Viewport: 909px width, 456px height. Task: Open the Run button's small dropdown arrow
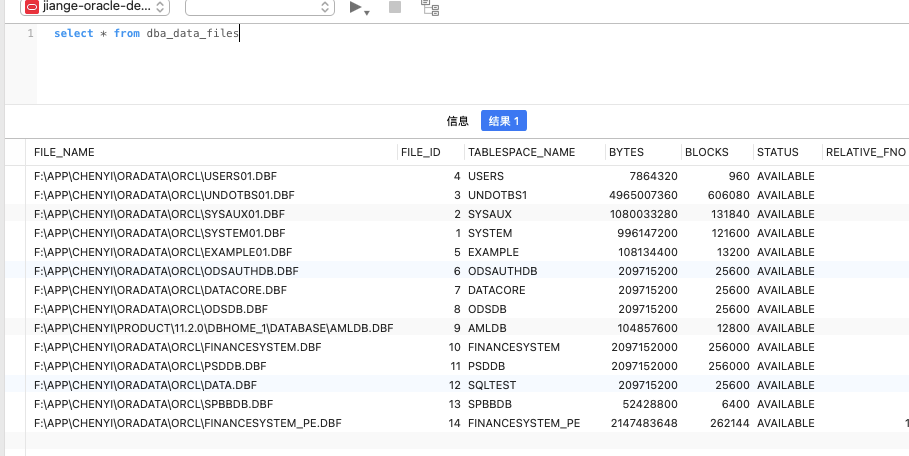368,12
